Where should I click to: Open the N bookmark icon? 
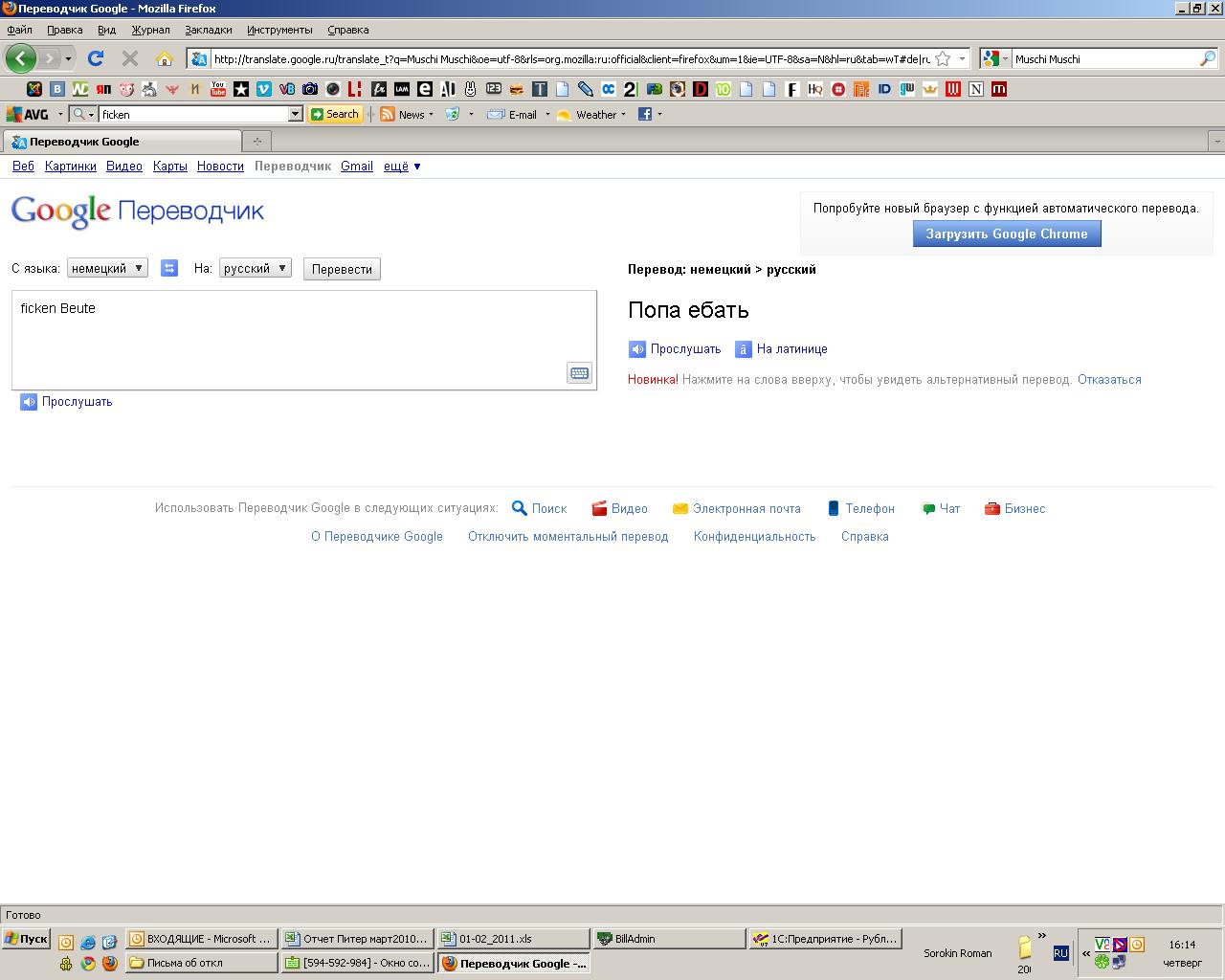976,89
